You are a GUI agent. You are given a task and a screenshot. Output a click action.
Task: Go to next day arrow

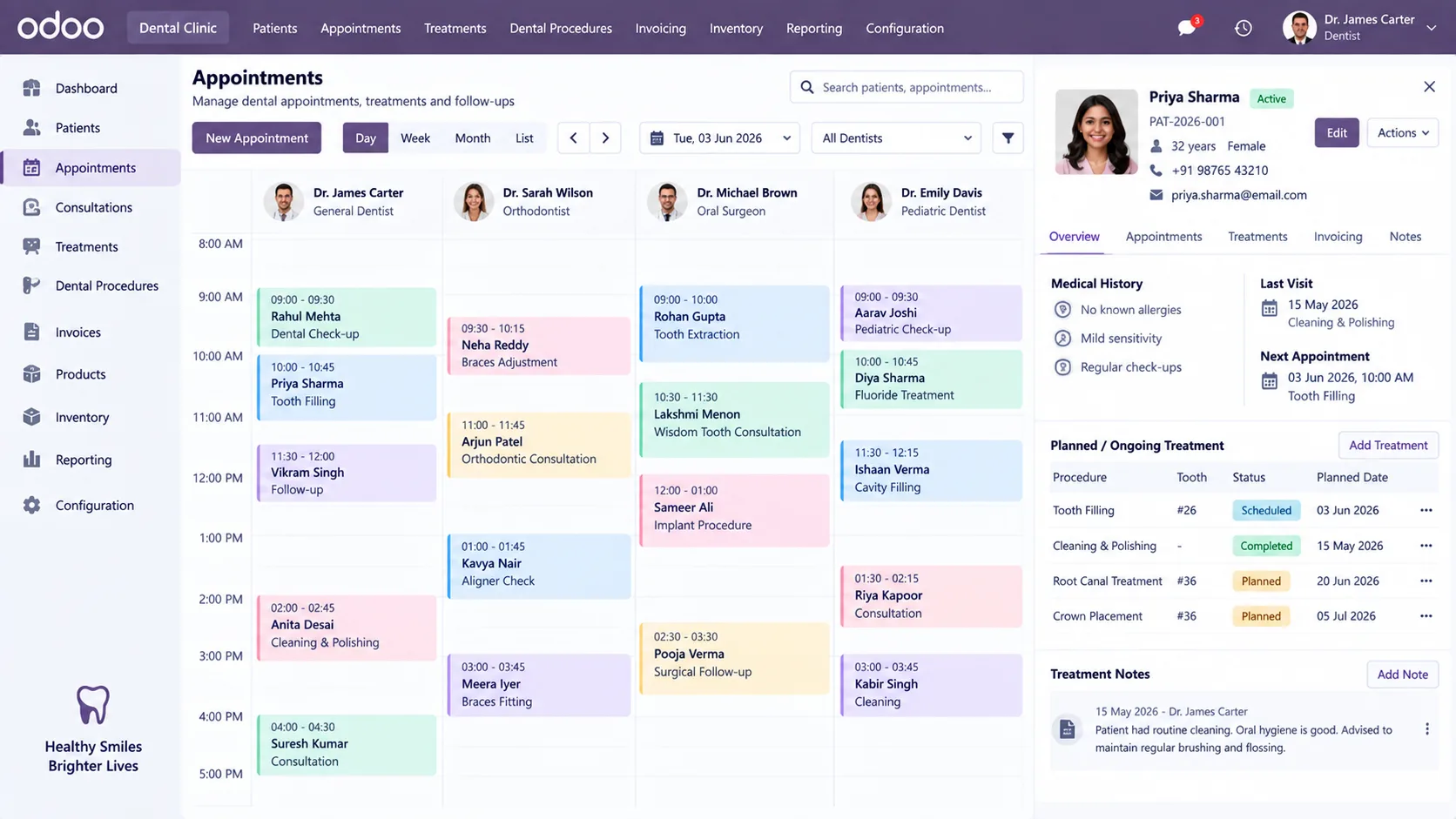click(x=605, y=138)
